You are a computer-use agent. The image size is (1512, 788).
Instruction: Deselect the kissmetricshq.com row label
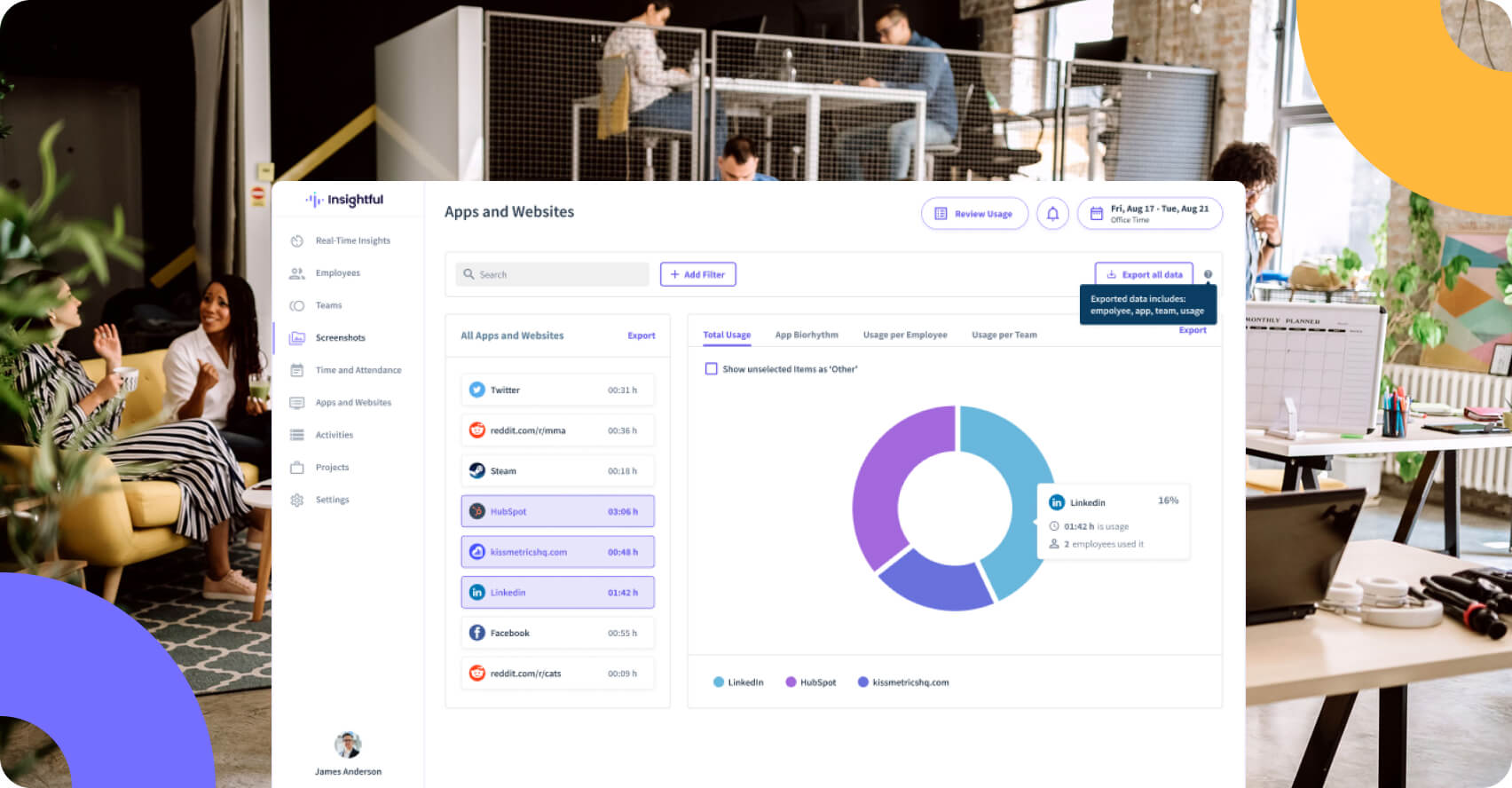529,552
